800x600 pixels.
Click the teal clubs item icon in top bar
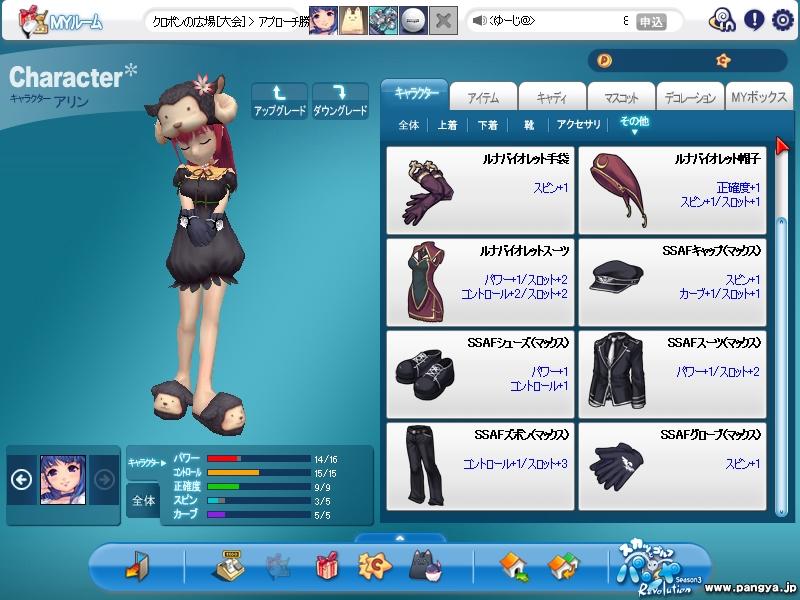tap(383, 20)
